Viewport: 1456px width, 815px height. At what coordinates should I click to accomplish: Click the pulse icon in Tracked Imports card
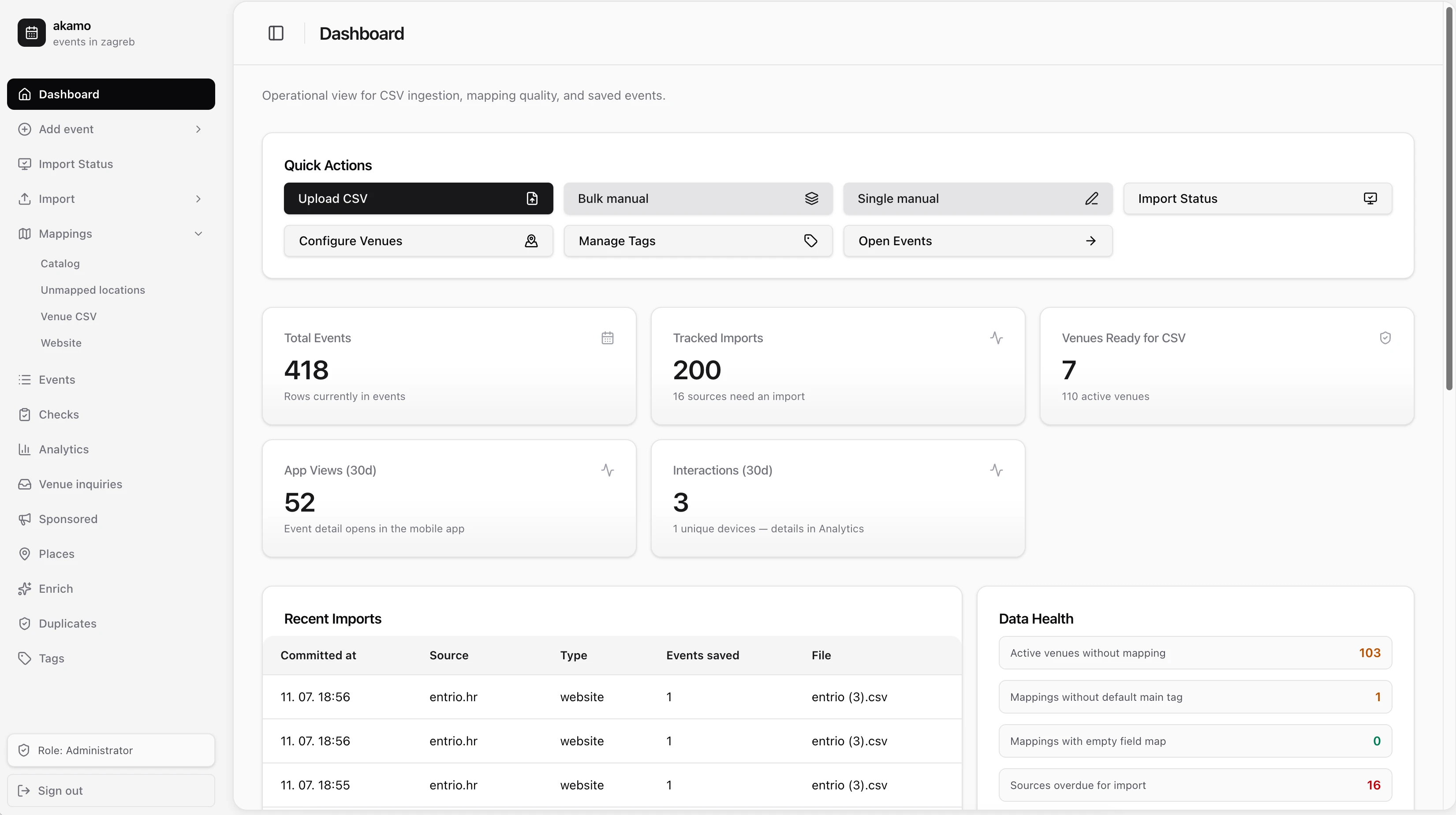(x=997, y=338)
